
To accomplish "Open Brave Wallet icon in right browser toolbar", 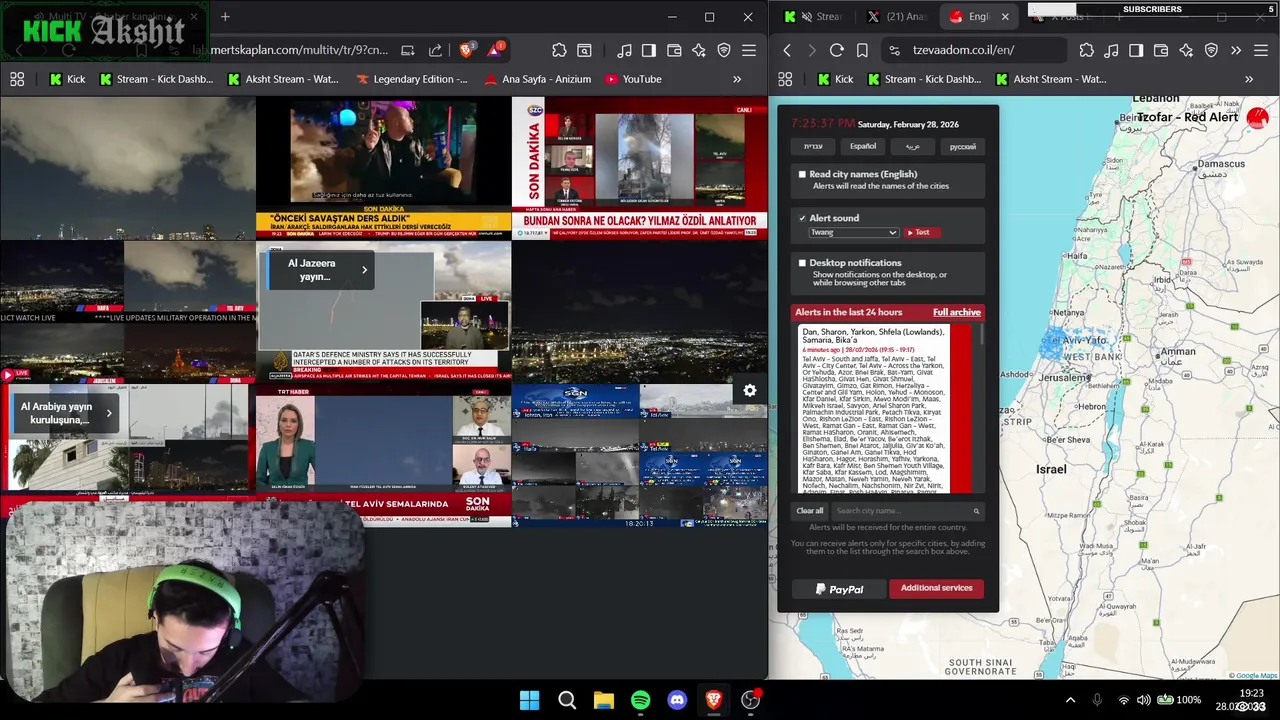I will pyautogui.click(x=1161, y=50).
